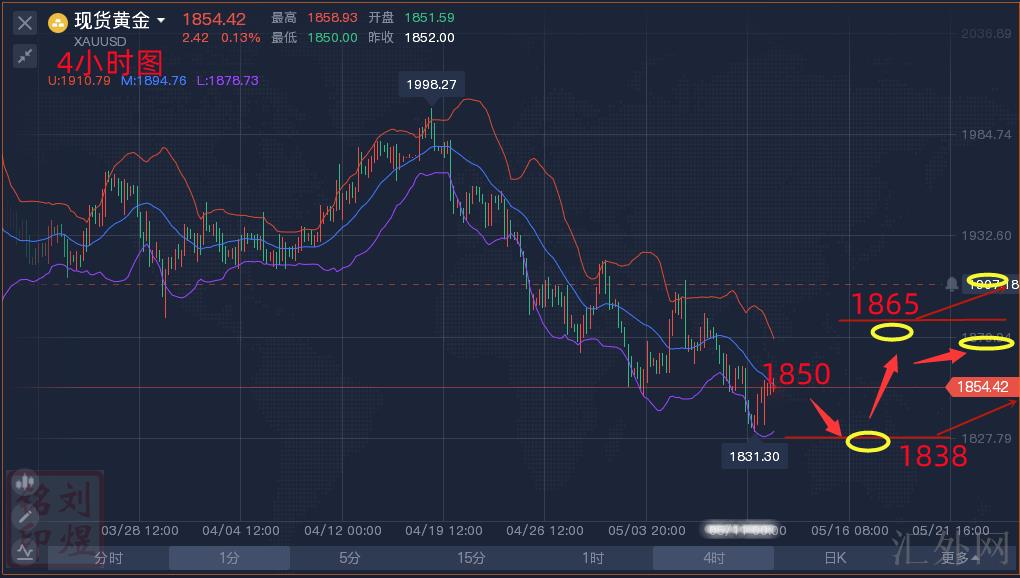Click the 1998.27 high price label
The height and width of the screenshot is (578, 1020).
[x=431, y=85]
